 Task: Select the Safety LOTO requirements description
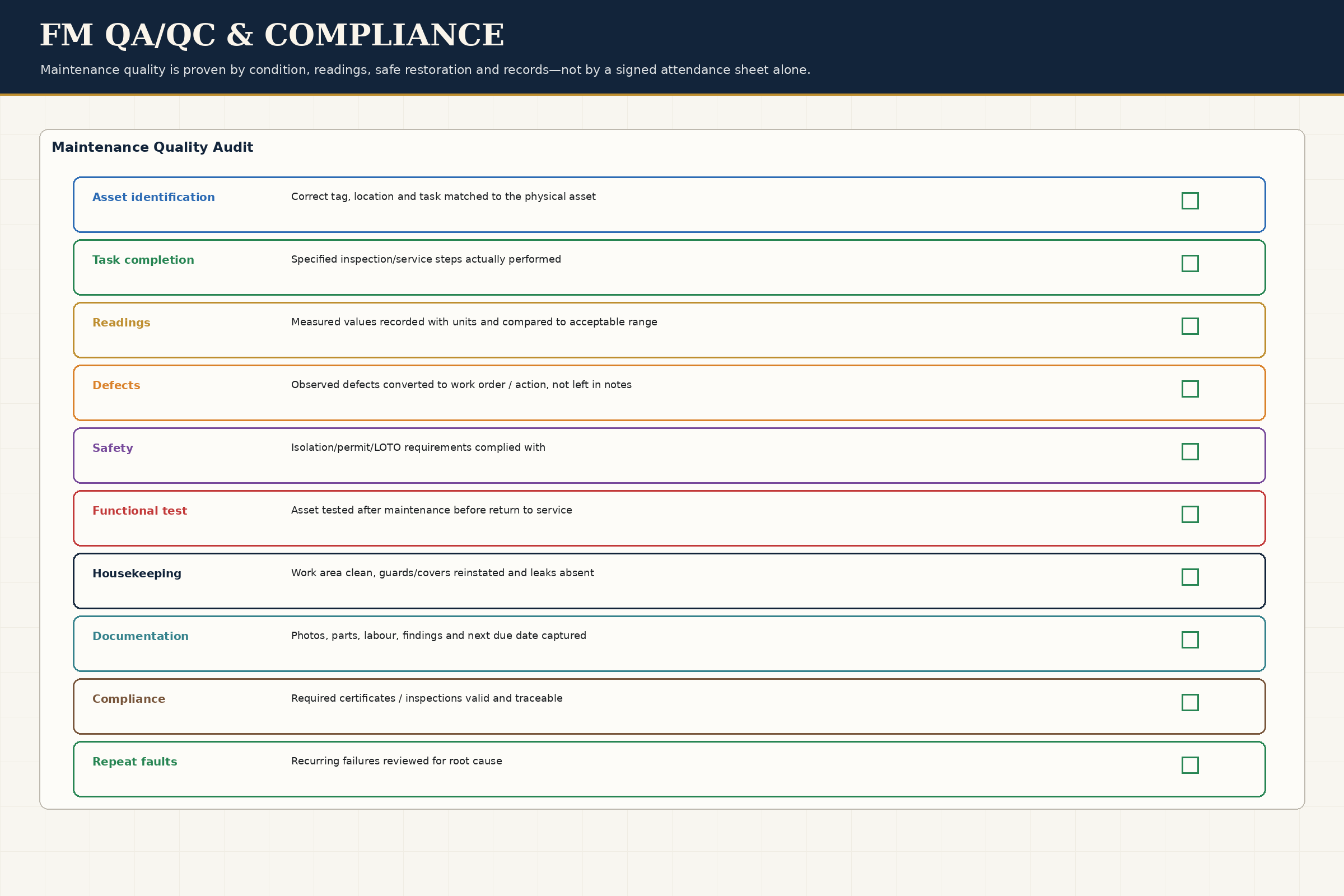(418, 447)
